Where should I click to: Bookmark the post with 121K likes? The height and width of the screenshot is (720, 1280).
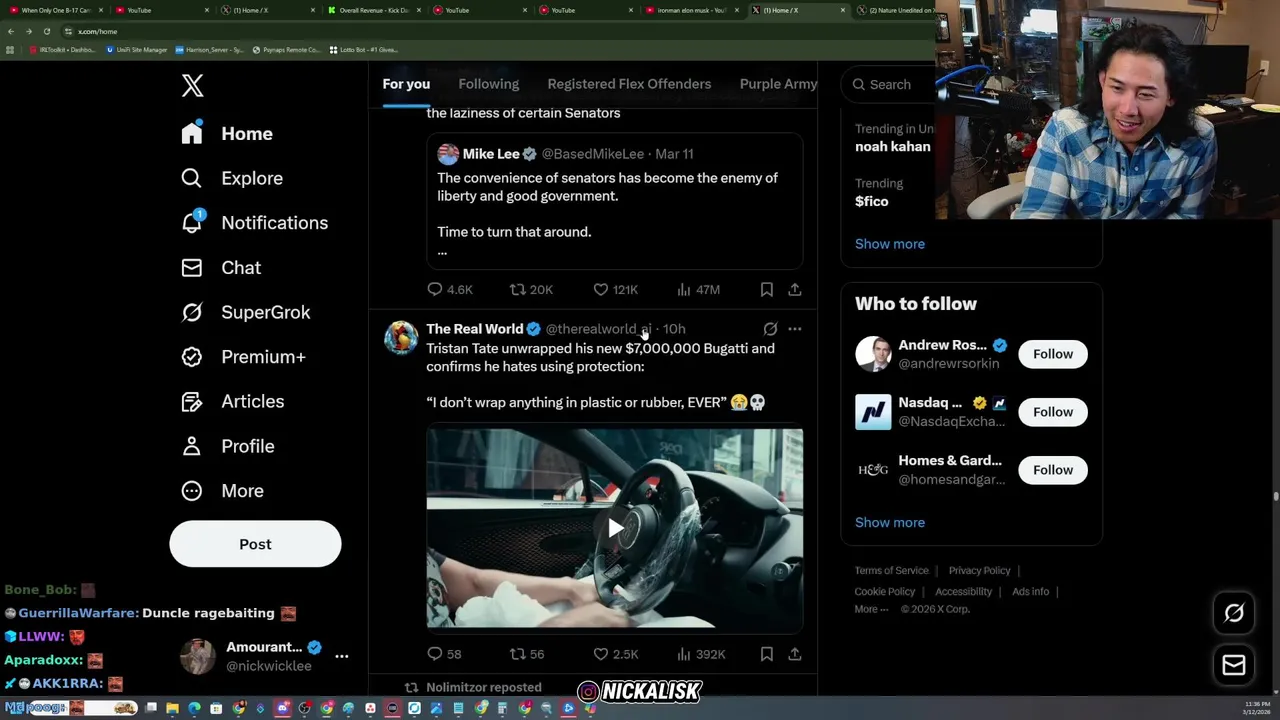pos(767,289)
